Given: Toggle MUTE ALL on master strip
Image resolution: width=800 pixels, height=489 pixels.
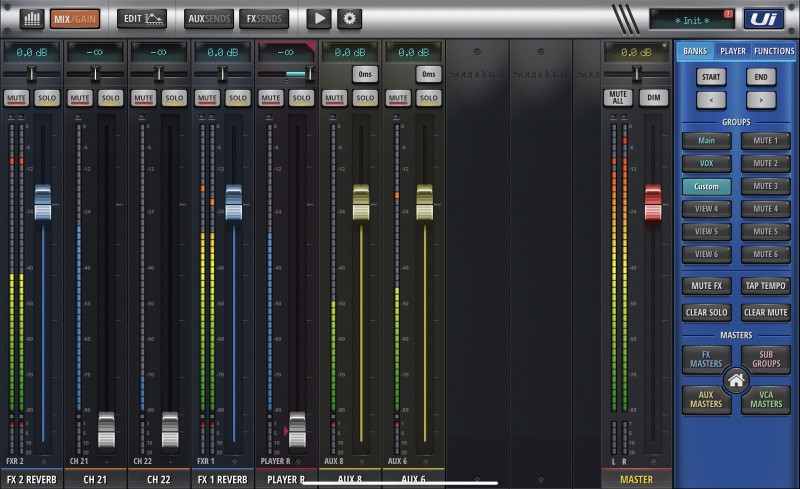Looking at the screenshot, I should coord(618,97).
